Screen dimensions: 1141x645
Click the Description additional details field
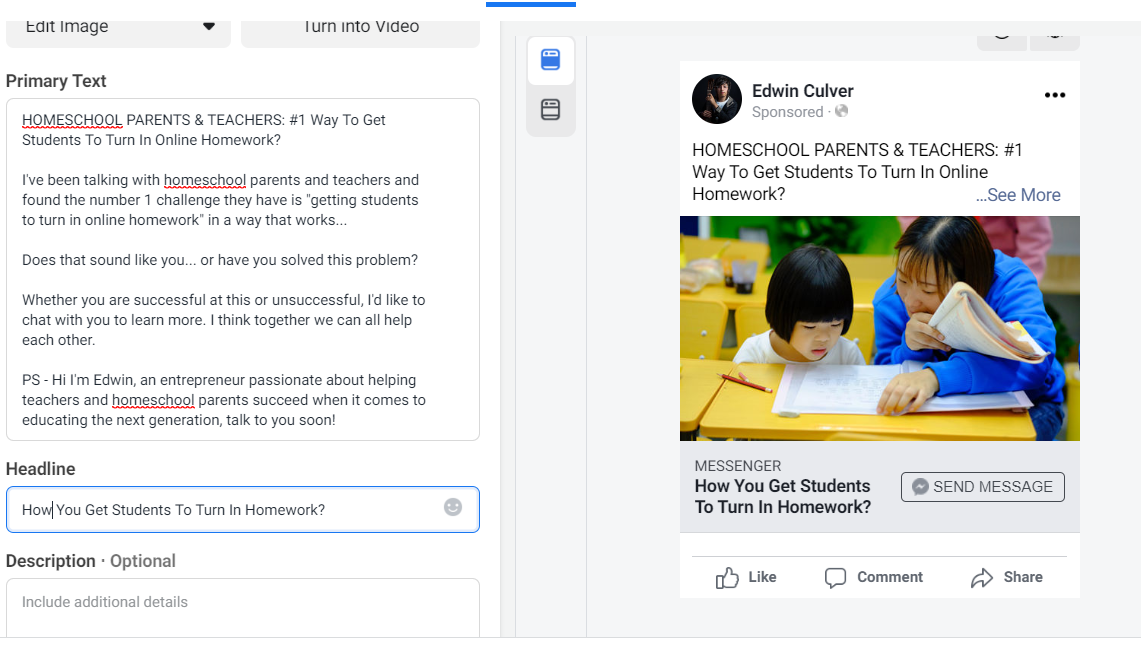[242, 609]
